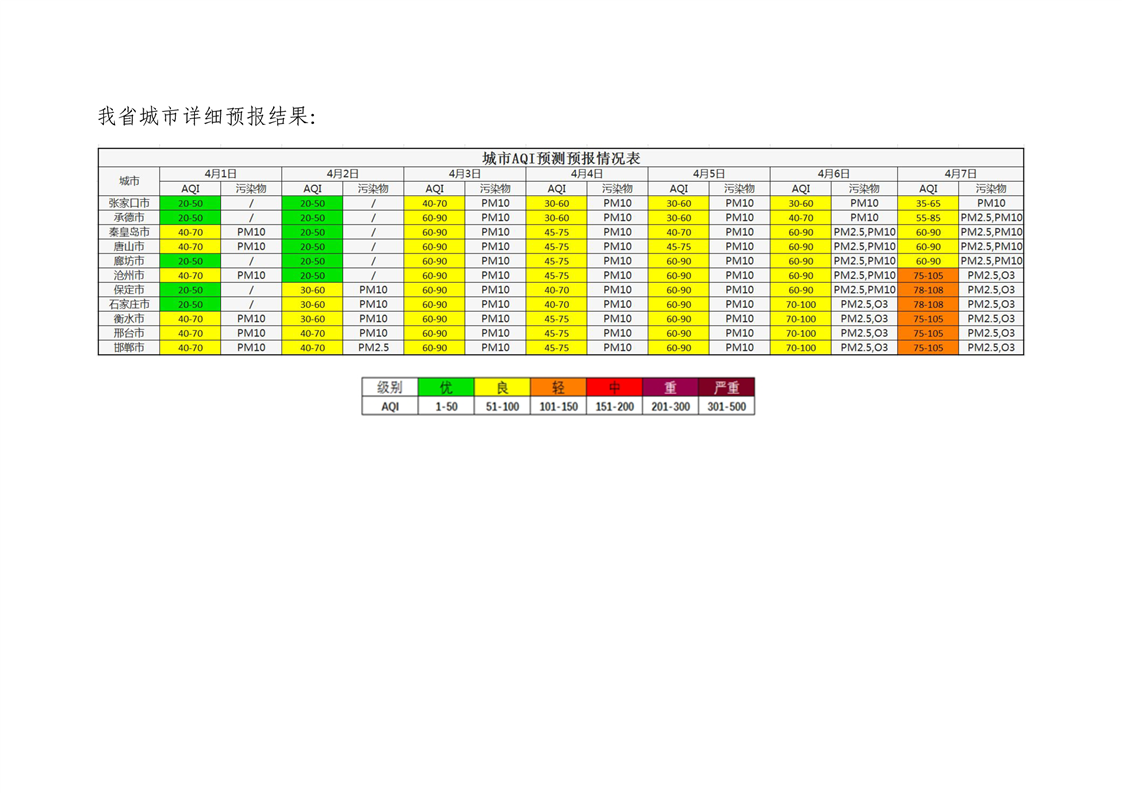The width and height of the screenshot is (1122, 793).
Task: Click 邯郸市's PM2.5 pollutant cell on 4月2日
Action: [373, 348]
